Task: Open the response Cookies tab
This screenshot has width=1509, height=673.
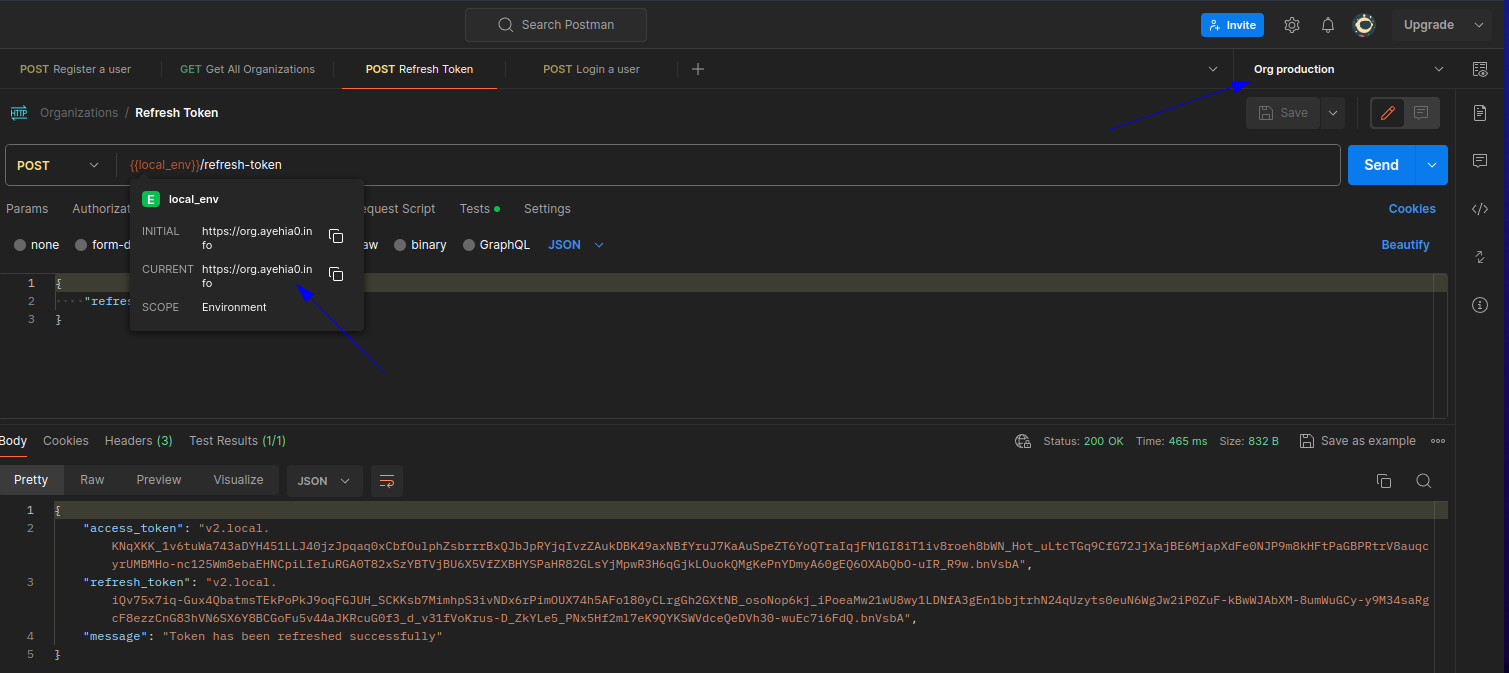Action: (x=66, y=441)
